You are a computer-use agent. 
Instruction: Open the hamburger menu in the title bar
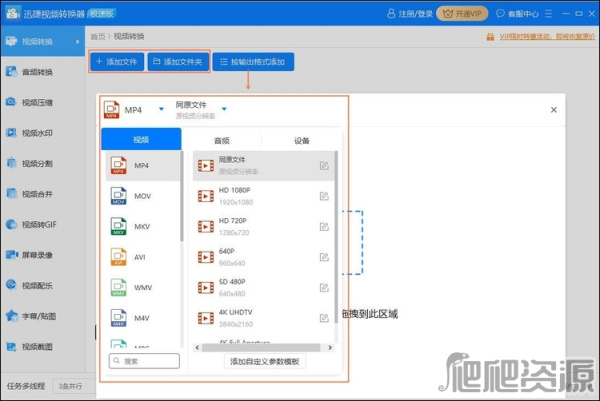(549, 14)
